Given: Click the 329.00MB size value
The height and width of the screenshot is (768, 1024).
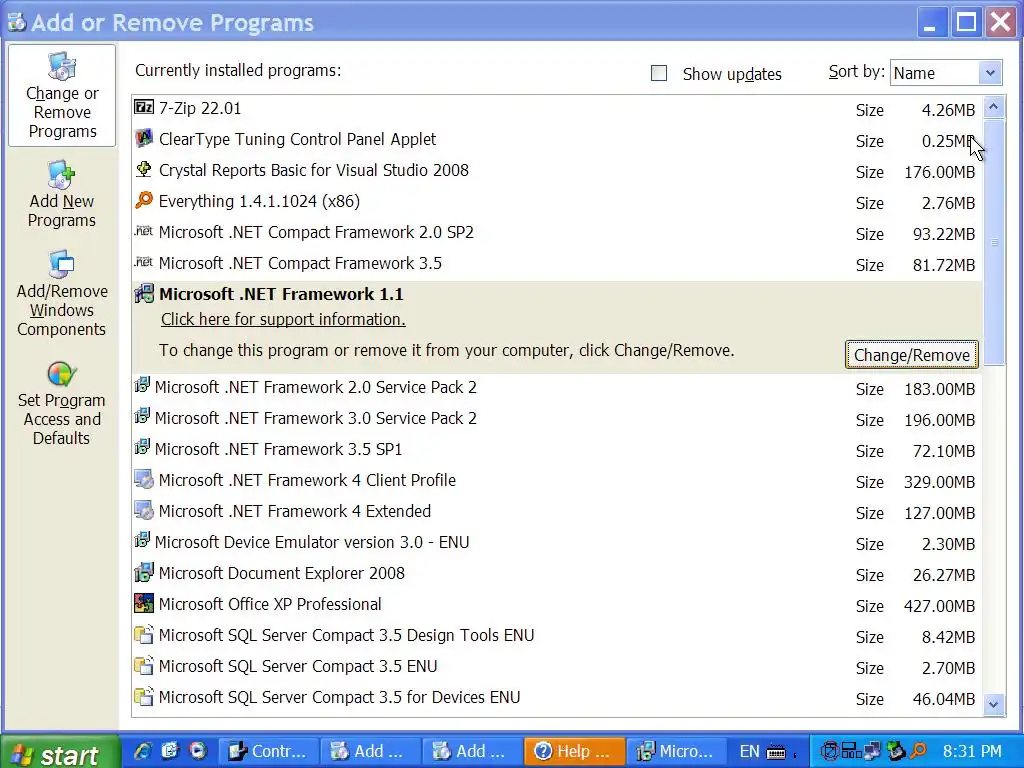Looking at the screenshot, I should click(x=939, y=482).
